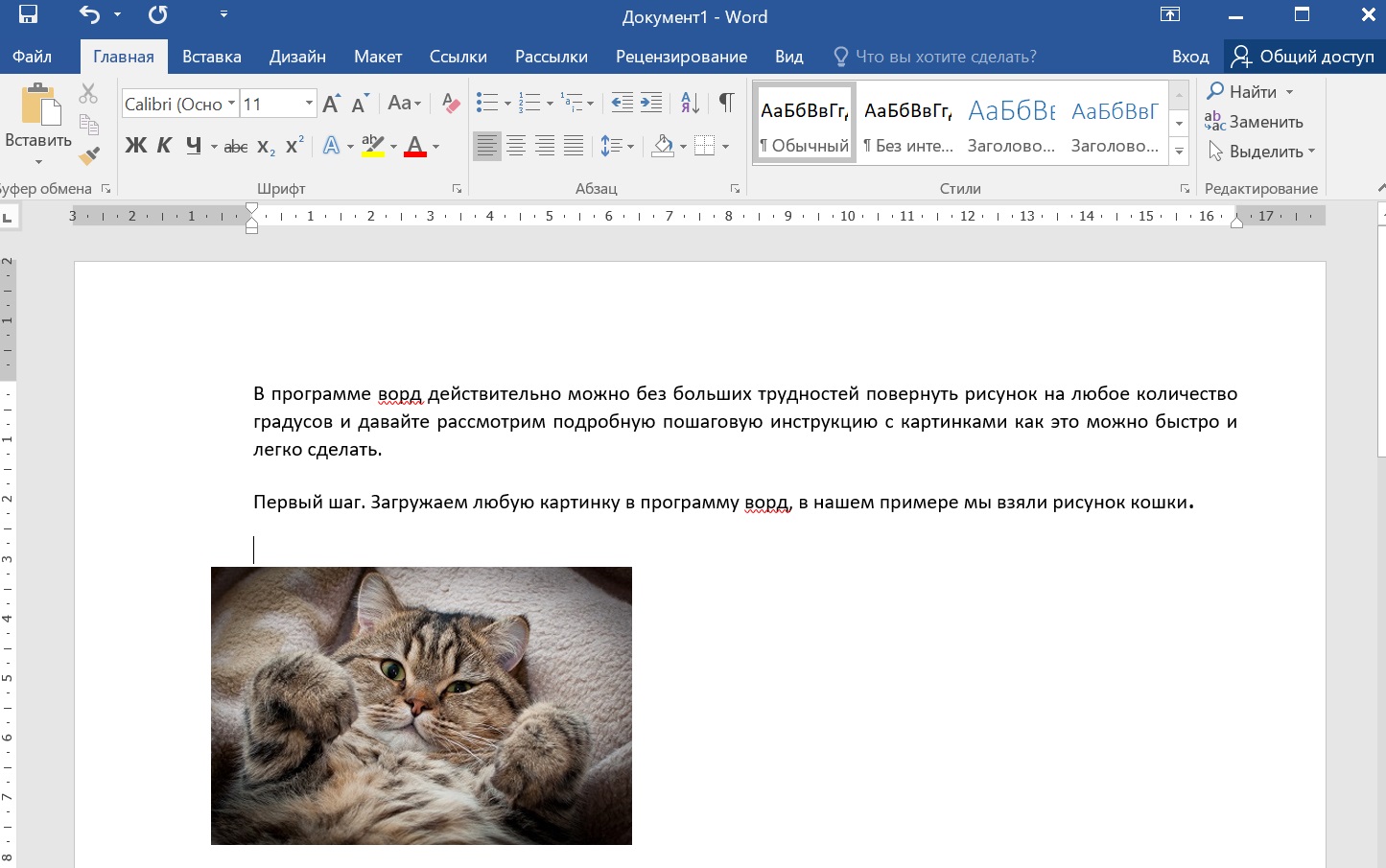Image resolution: width=1386 pixels, height=868 pixels.
Task: Open the Ссылки ribbon tab
Action: point(458,57)
